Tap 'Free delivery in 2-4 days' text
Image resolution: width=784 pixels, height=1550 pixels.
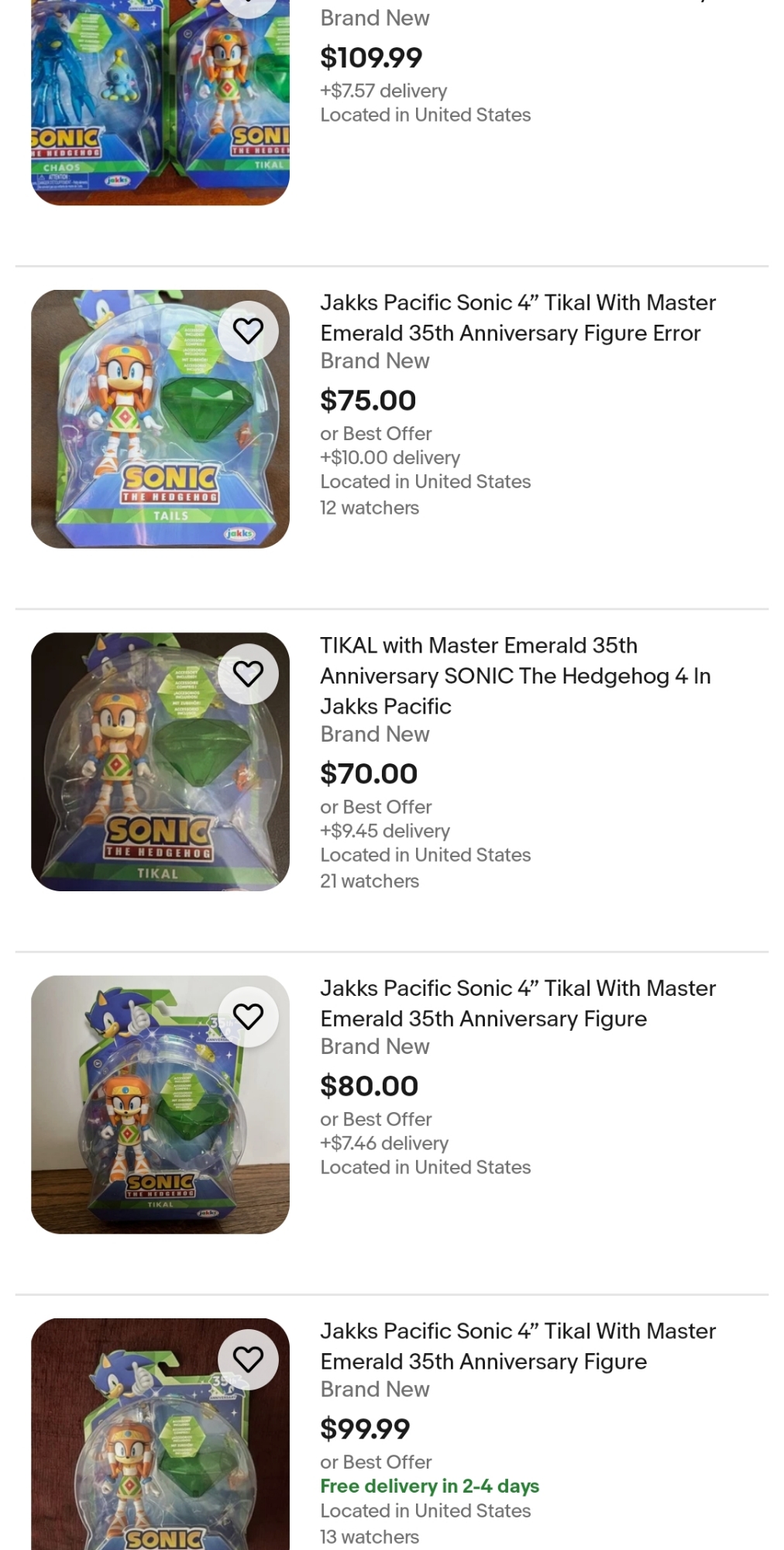click(x=429, y=1486)
